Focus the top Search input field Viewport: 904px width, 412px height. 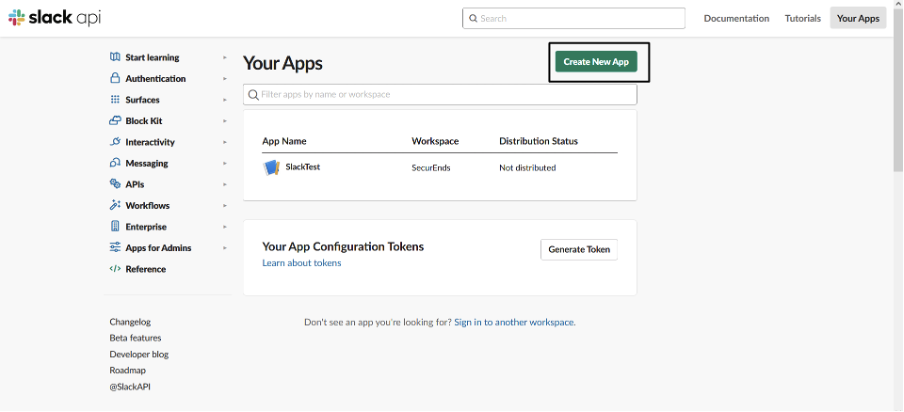[x=574, y=18]
